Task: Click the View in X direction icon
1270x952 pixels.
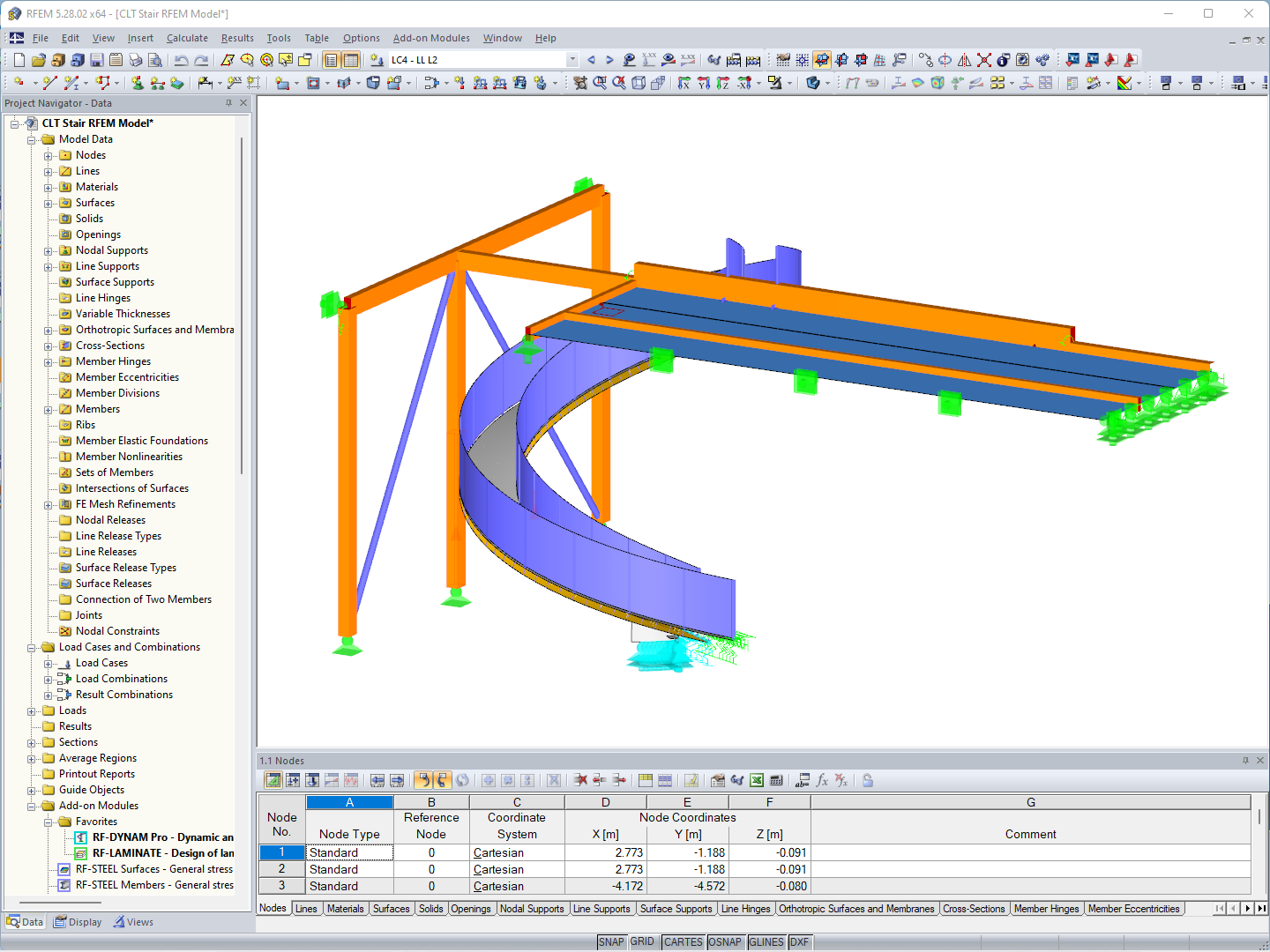Action: coord(684,83)
